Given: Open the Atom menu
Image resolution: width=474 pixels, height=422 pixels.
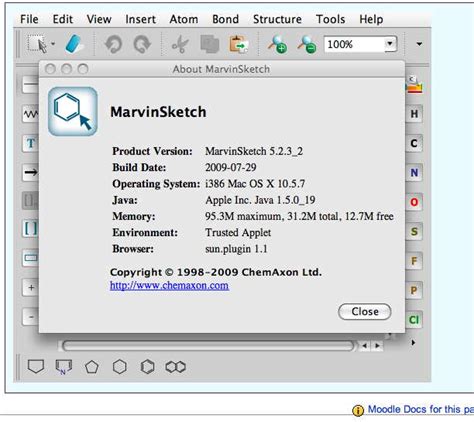Looking at the screenshot, I should tap(184, 19).
